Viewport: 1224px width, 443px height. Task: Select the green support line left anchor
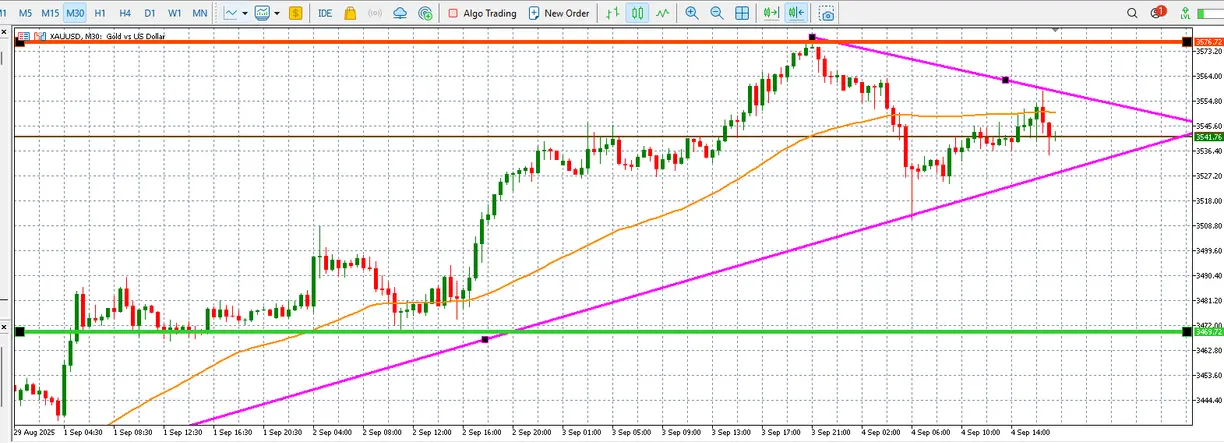(19, 331)
